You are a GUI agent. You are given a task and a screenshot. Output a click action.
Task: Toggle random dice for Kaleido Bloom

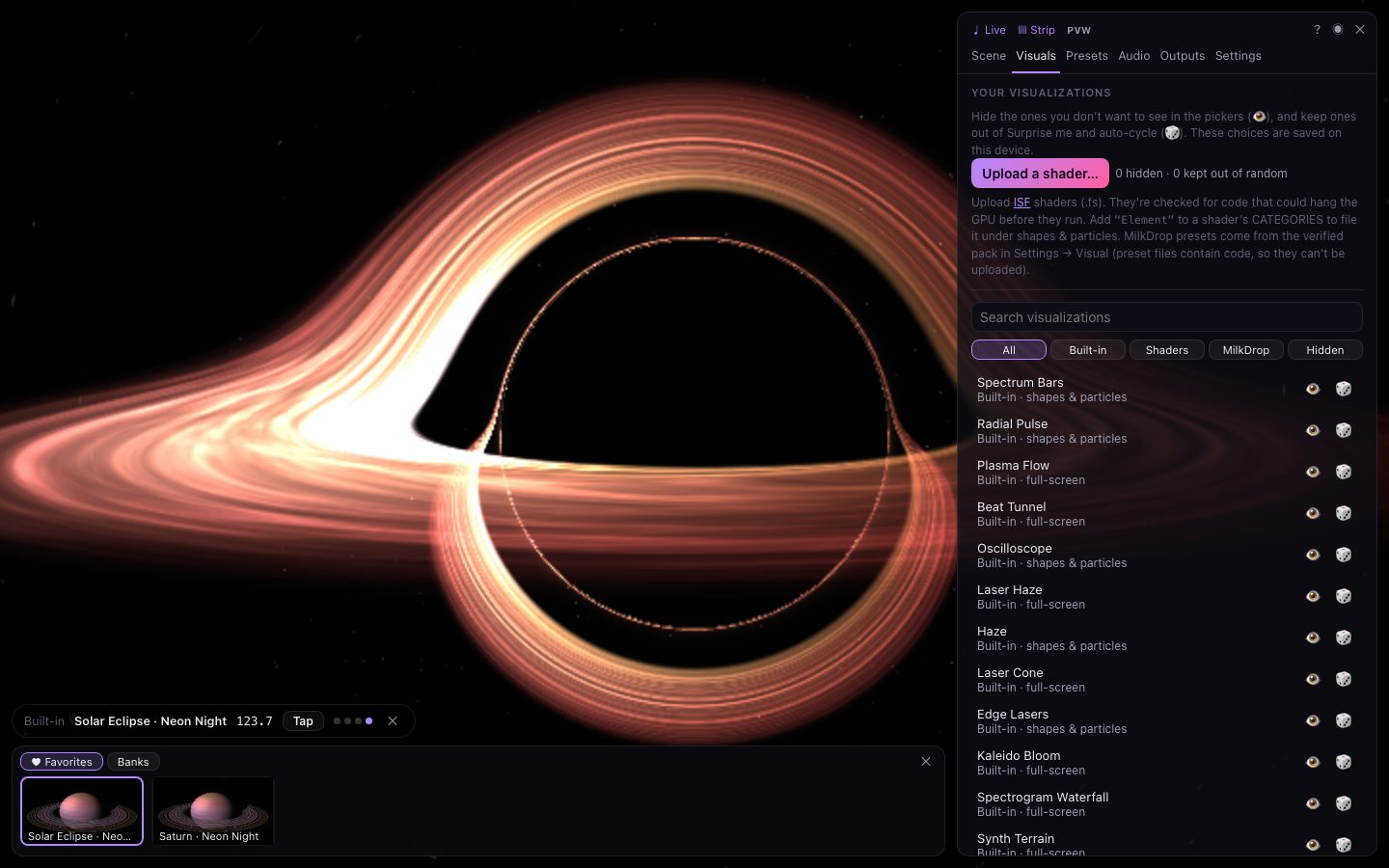[1343, 762]
